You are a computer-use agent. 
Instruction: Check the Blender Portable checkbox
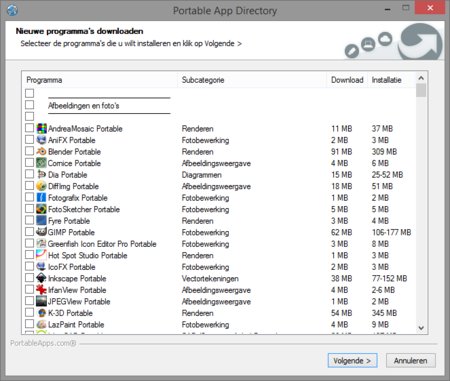[30, 151]
